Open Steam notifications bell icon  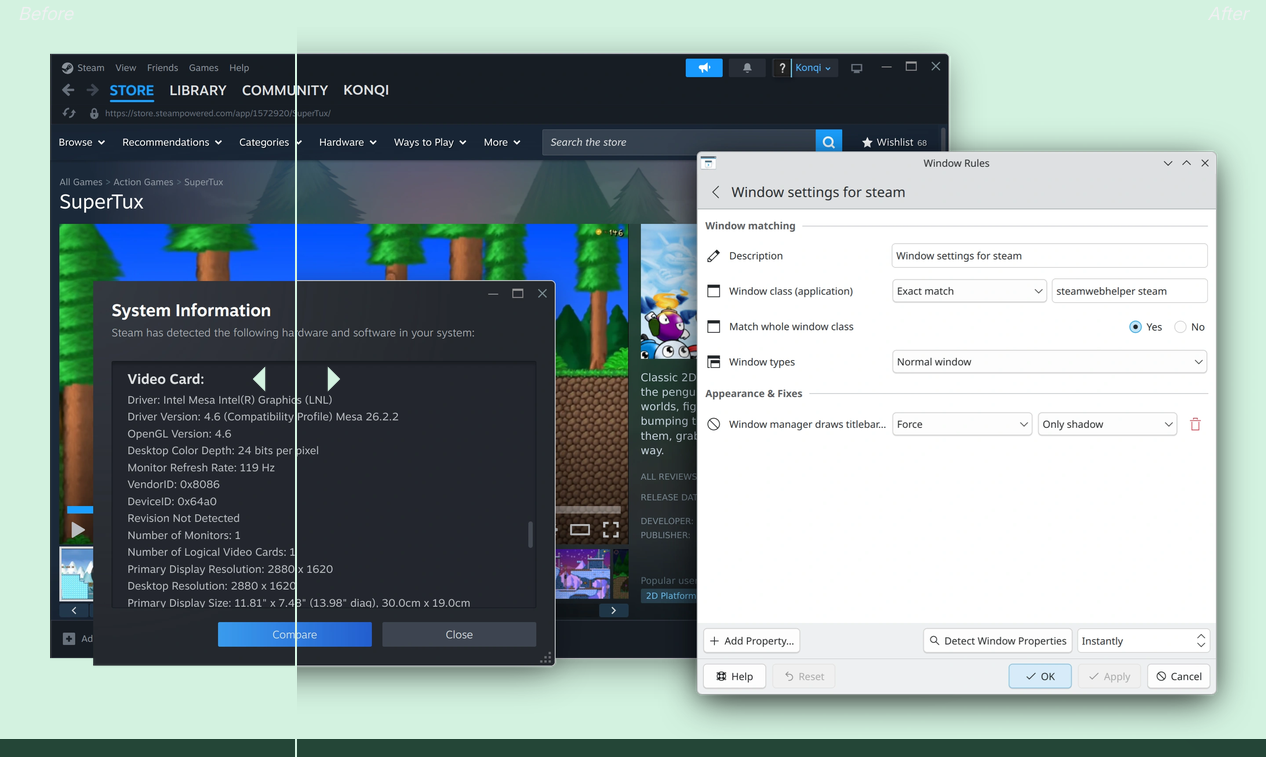click(x=747, y=67)
